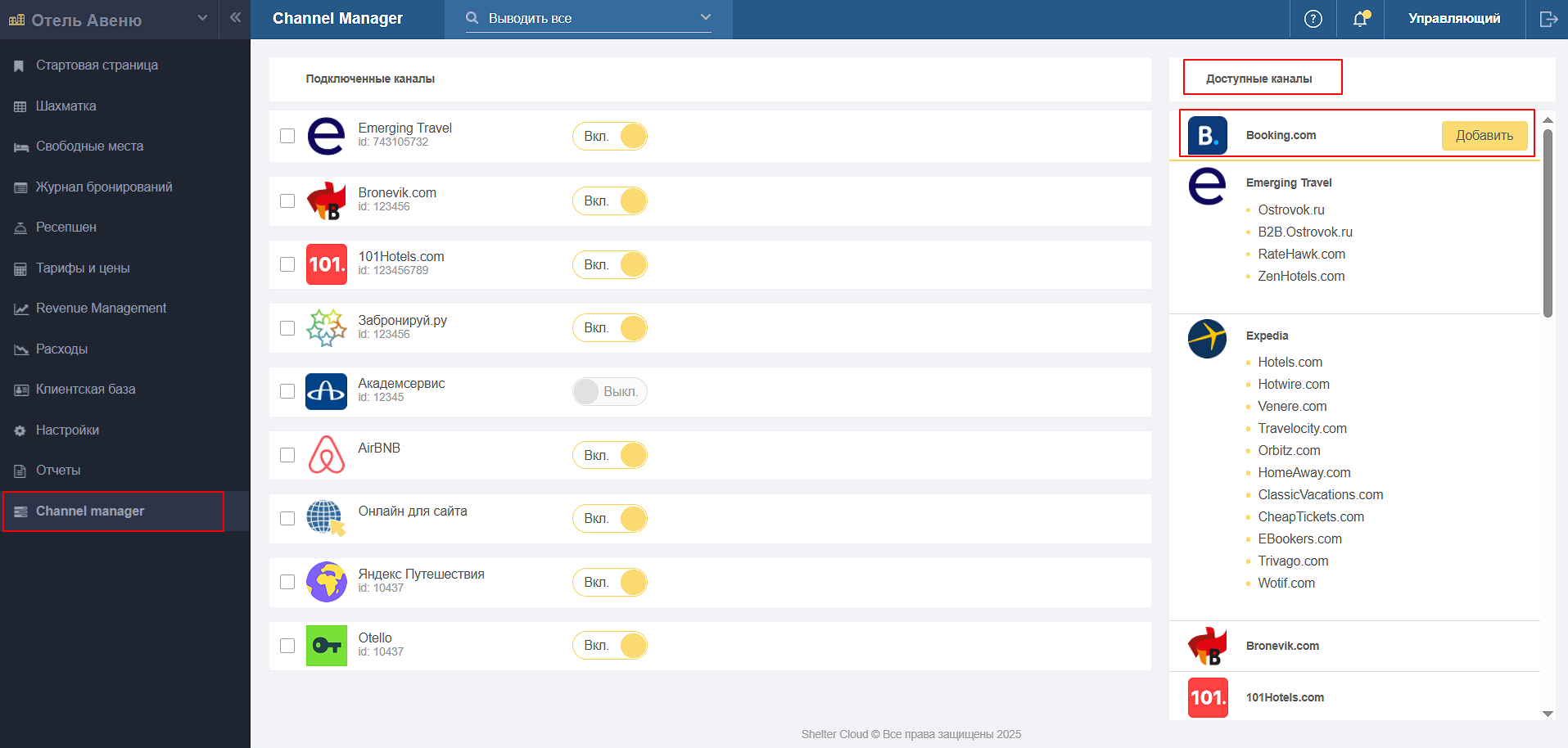Click the 101Hotels.com logo in connected channels
The image size is (1568, 748).
pyautogui.click(x=326, y=264)
